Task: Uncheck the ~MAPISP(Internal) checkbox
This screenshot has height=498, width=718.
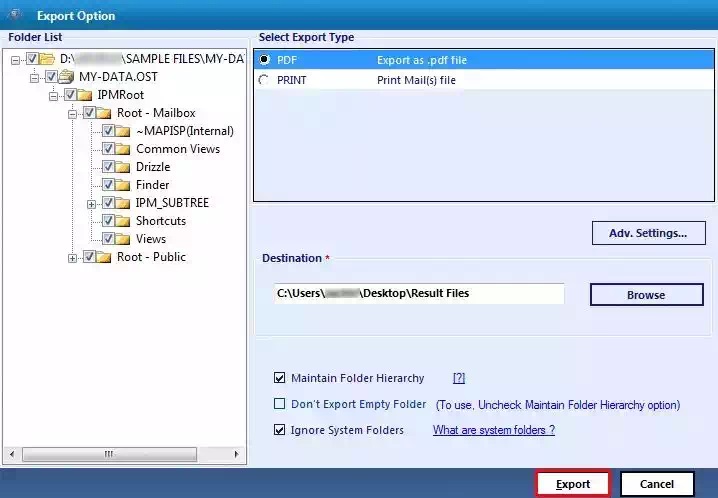Action: 108,131
